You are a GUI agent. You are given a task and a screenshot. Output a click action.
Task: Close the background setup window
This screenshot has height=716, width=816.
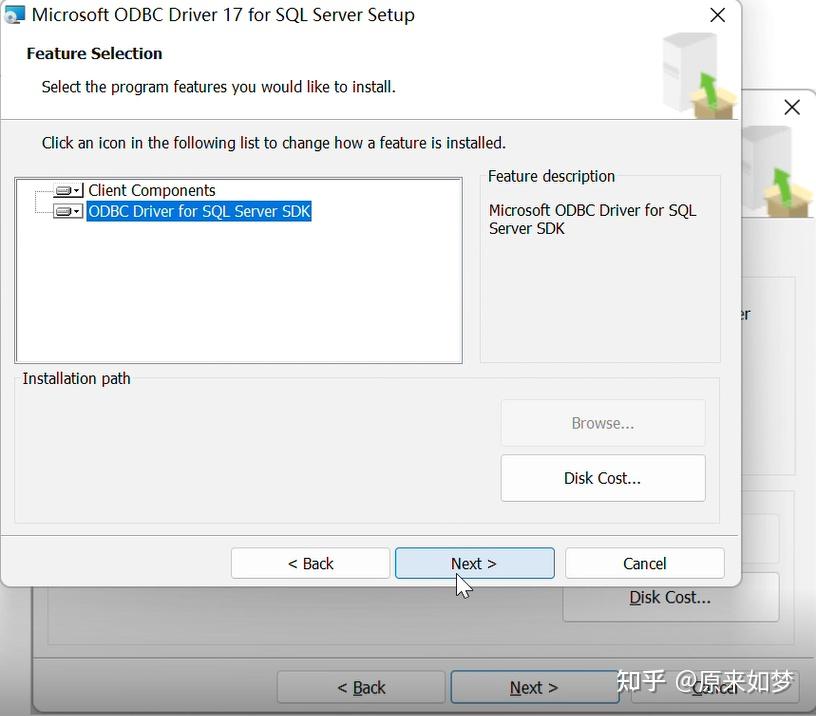point(792,107)
